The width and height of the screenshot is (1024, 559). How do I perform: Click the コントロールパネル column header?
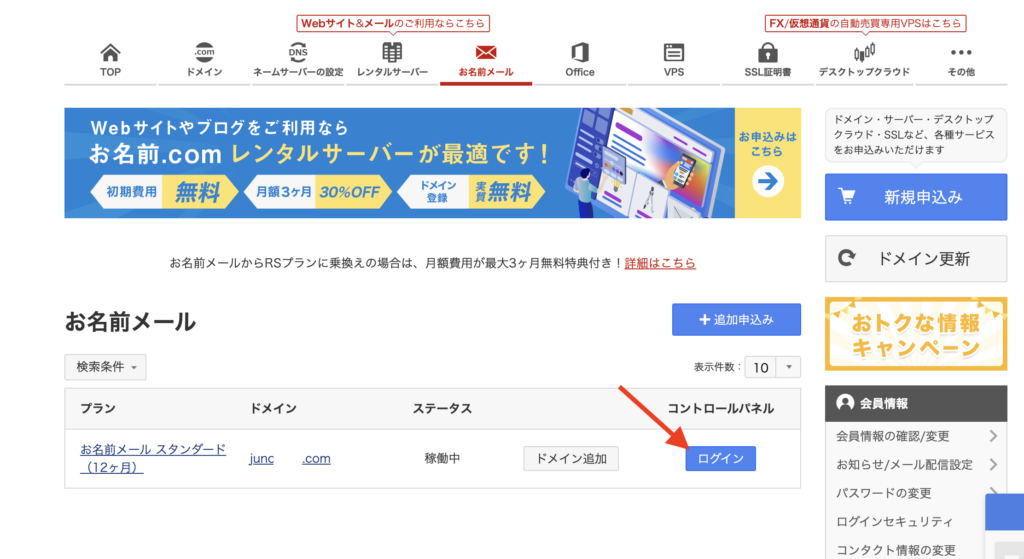tap(720, 409)
